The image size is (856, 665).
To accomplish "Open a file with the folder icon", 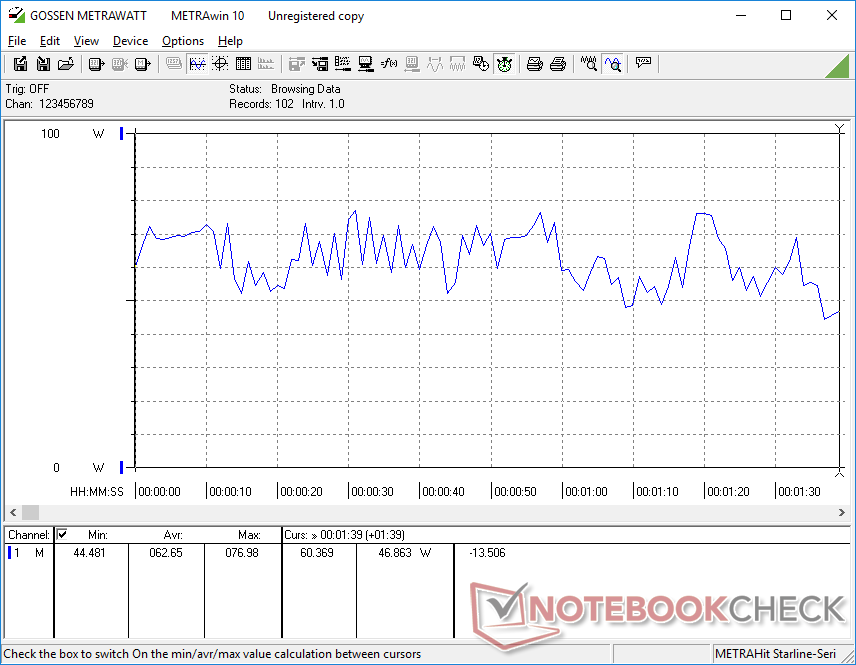I will click(66, 64).
